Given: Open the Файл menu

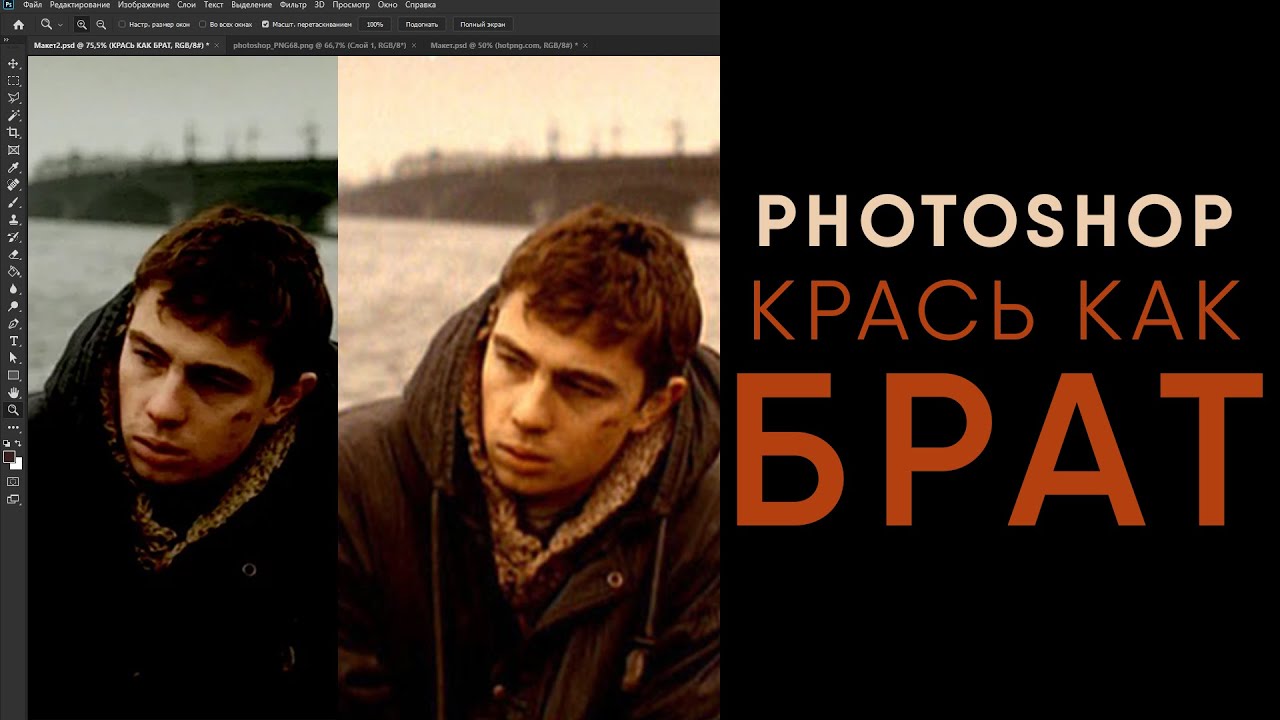Looking at the screenshot, I should point(32,5).
